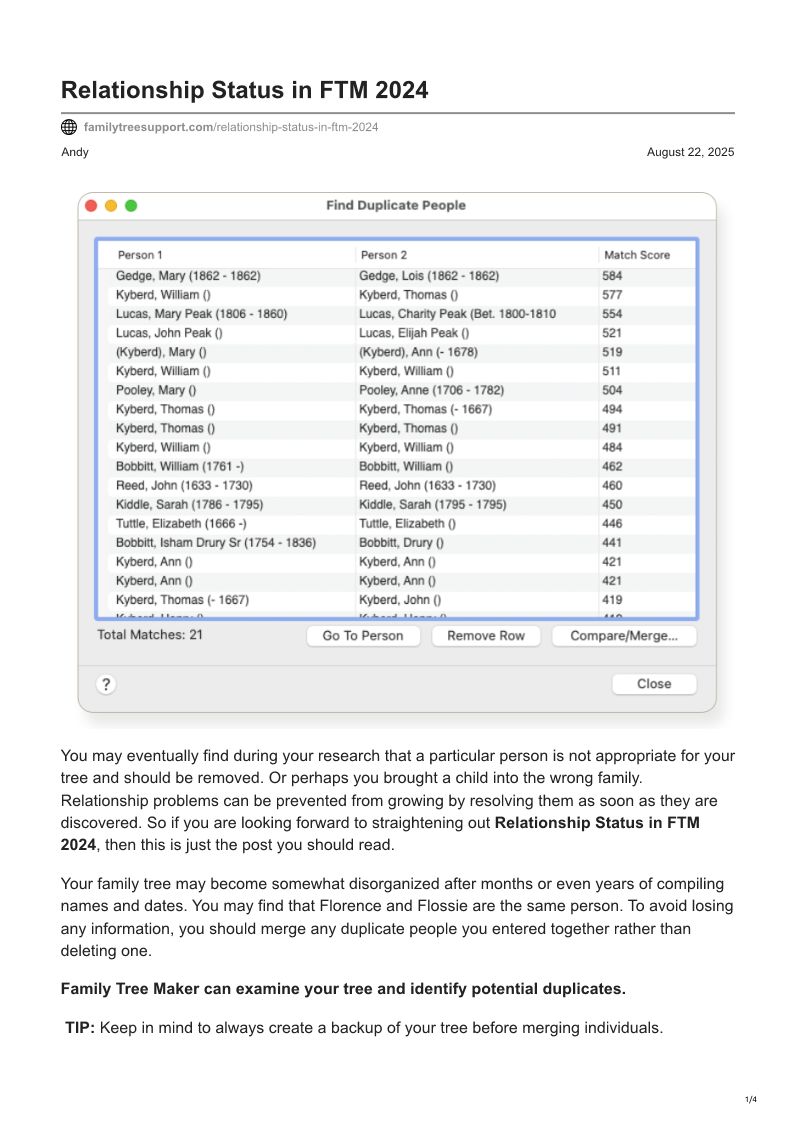Viewport: 795px width, 1124px height.
Task: Open Compare/Merge for the selected pair
Action: click(x=624, y=636)
